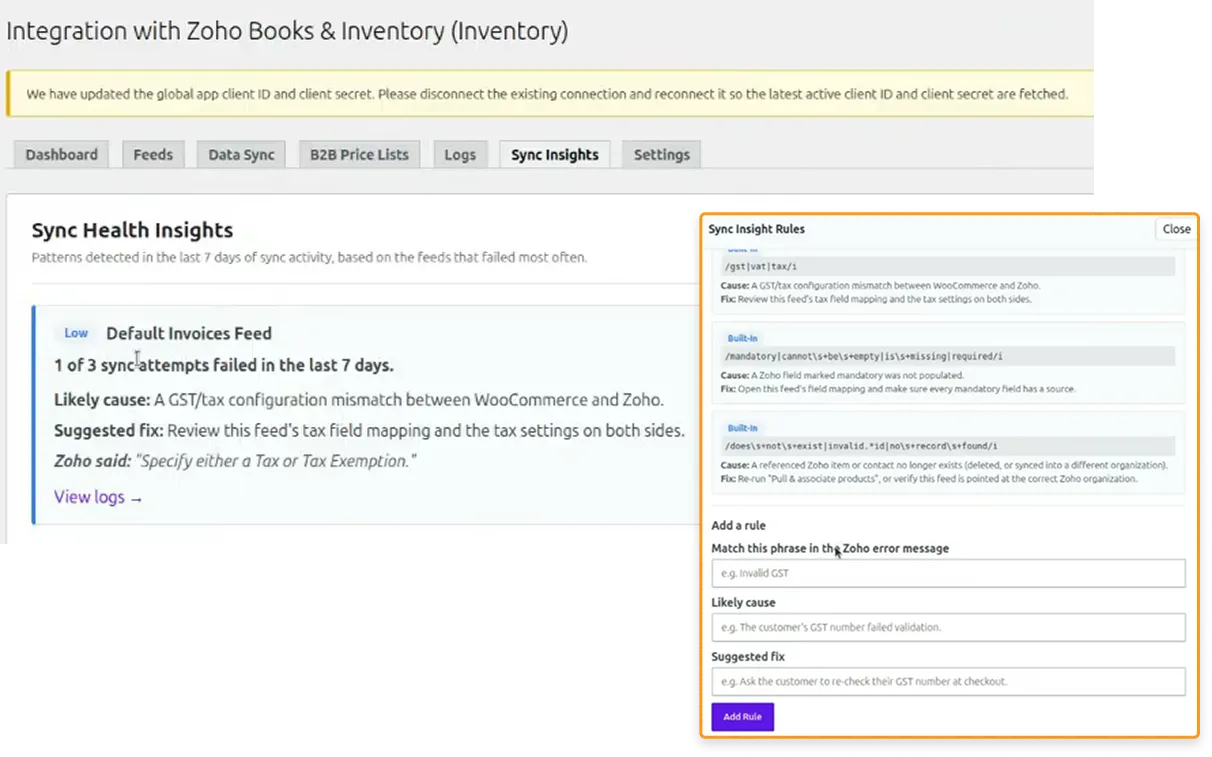Click the Sync Health Insights heading

click(132, 230)
